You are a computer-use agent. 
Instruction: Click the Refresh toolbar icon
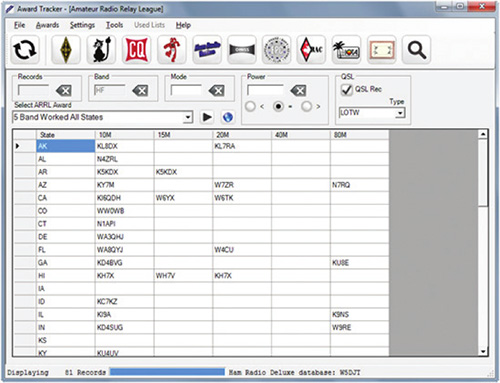coord(25,50)
